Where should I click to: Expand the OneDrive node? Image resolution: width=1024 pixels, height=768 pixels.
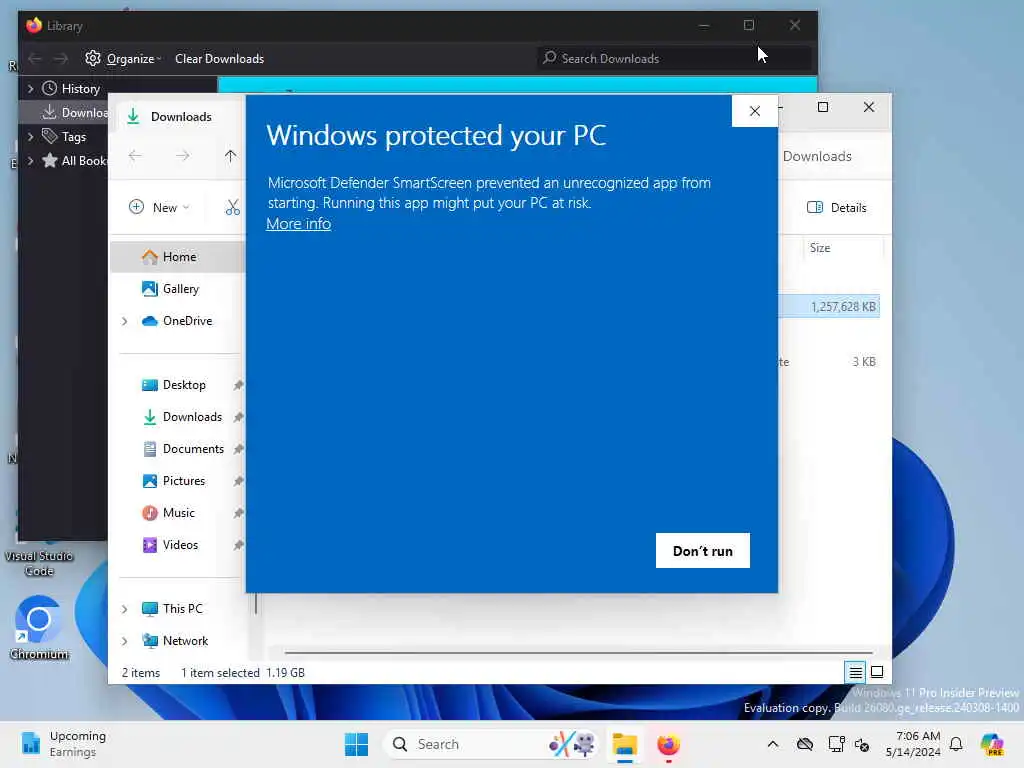pos(124,321)
